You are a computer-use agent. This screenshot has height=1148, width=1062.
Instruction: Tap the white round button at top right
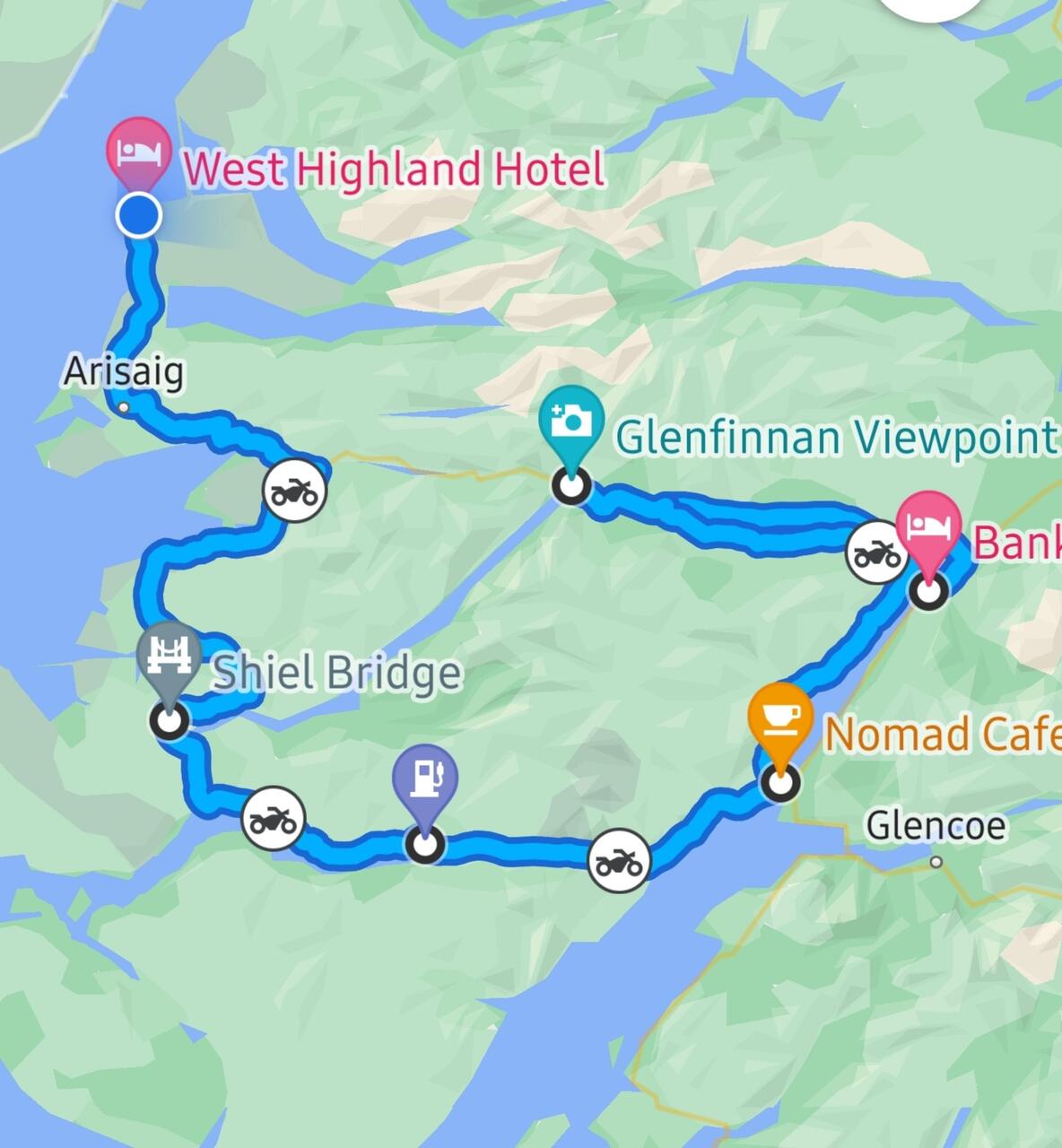pos(932,9)
